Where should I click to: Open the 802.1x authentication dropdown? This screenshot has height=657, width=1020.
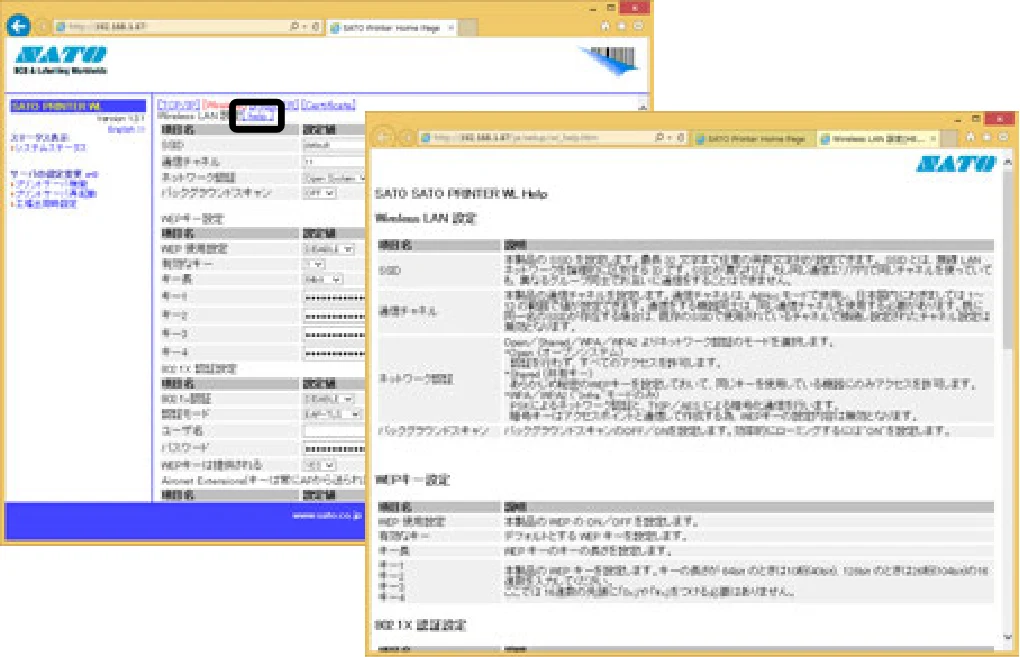[x=329, y=398]
